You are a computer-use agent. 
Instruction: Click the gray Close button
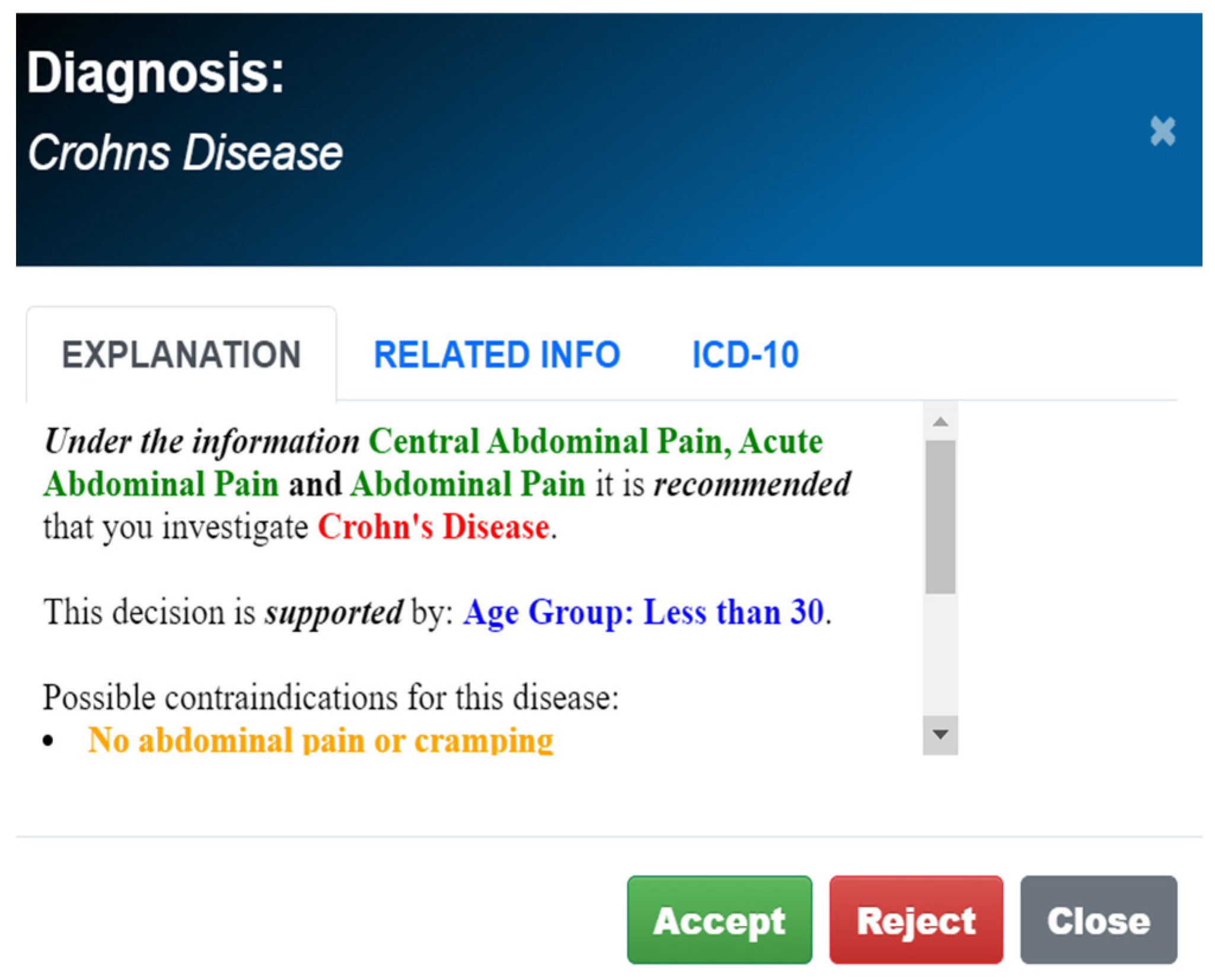click(x=1098, y=921)
